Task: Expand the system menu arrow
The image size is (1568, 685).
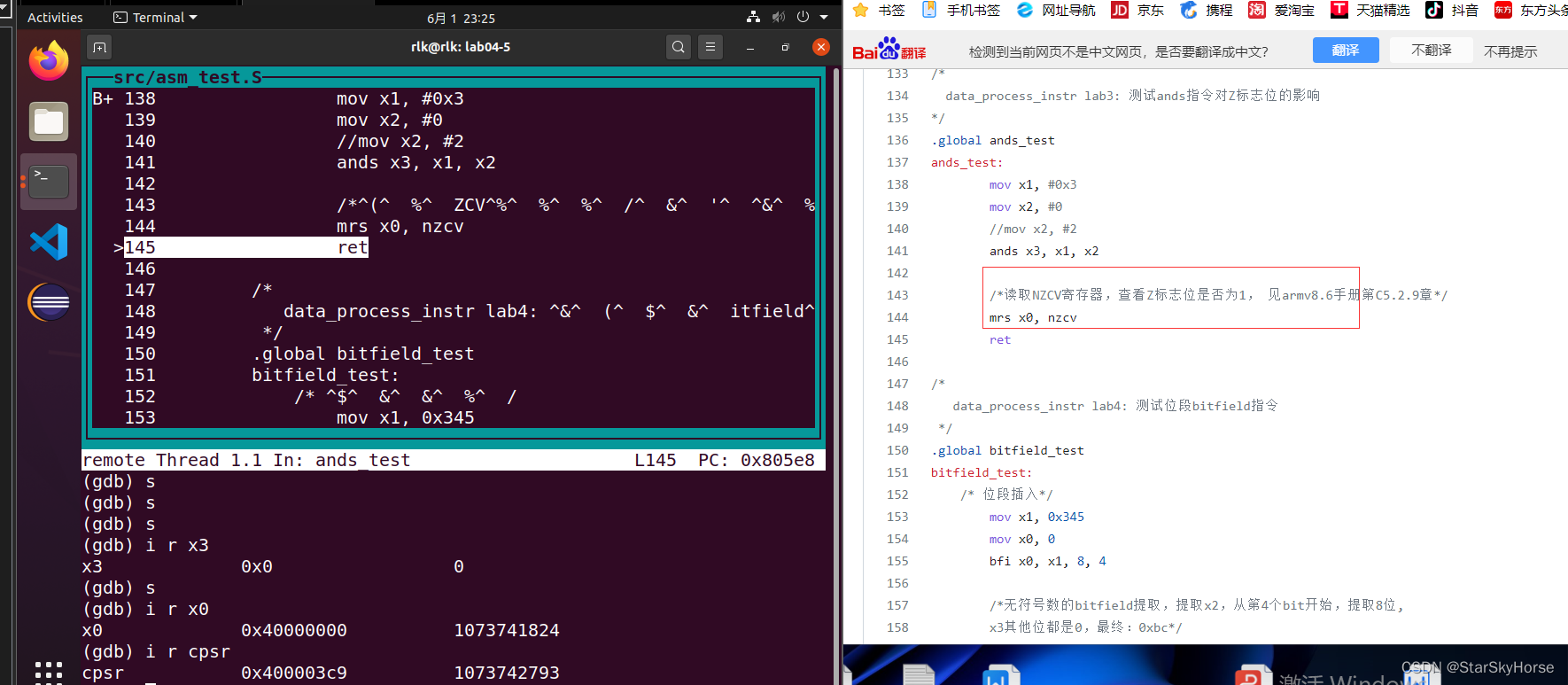Action: click(824, 18)
